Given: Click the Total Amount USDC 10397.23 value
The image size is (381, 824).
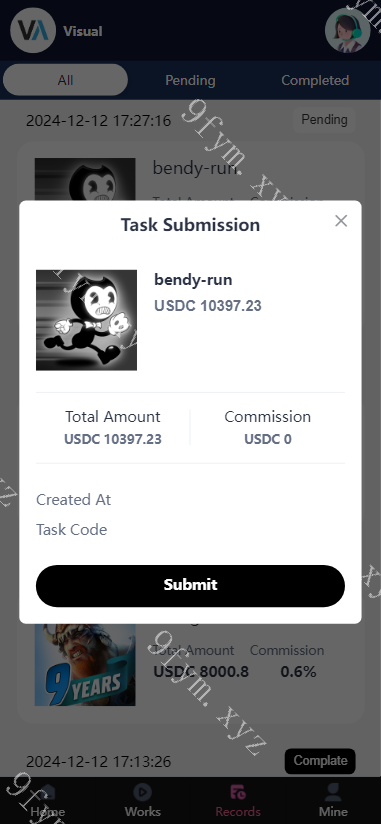Looking at the screenshot, I should click(112, 439).
